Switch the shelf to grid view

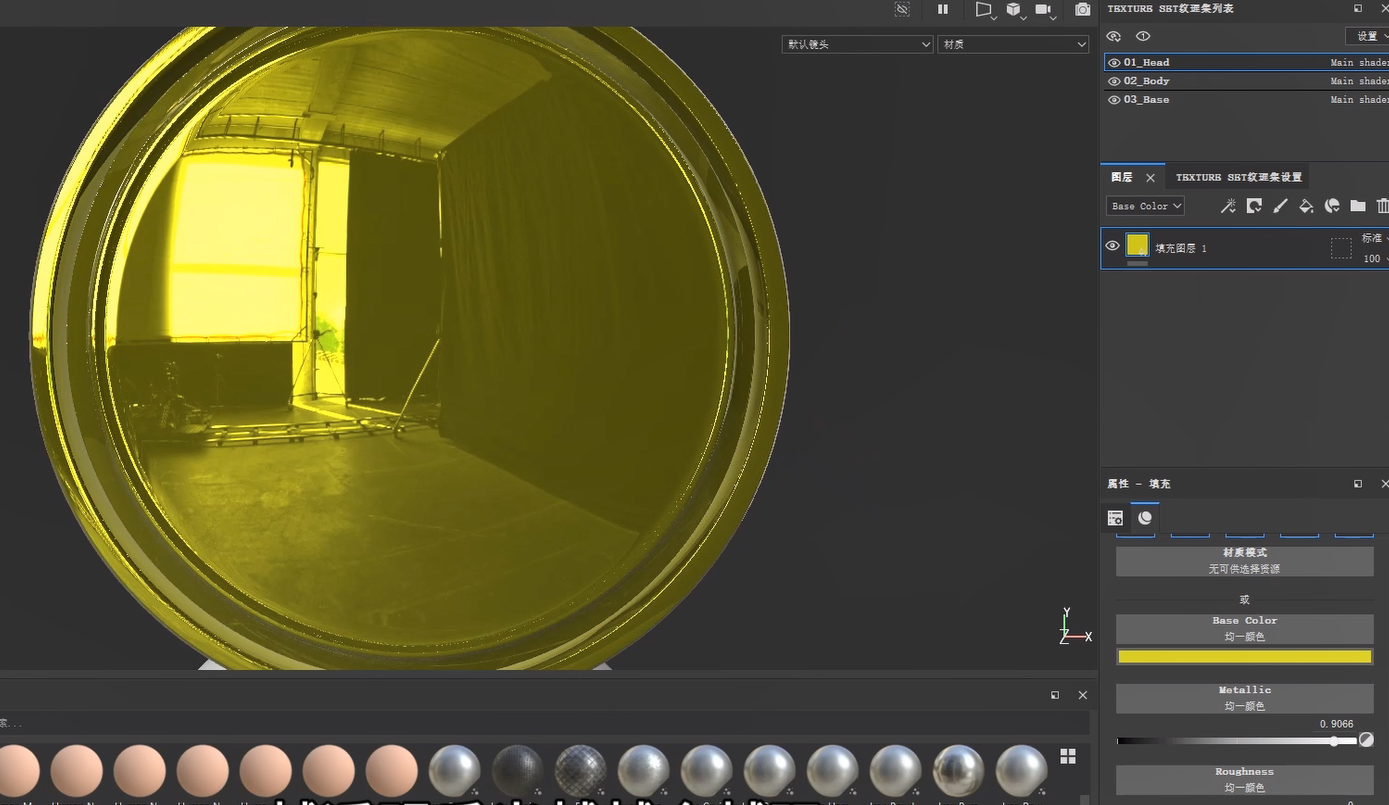(x=1068, y=756)
